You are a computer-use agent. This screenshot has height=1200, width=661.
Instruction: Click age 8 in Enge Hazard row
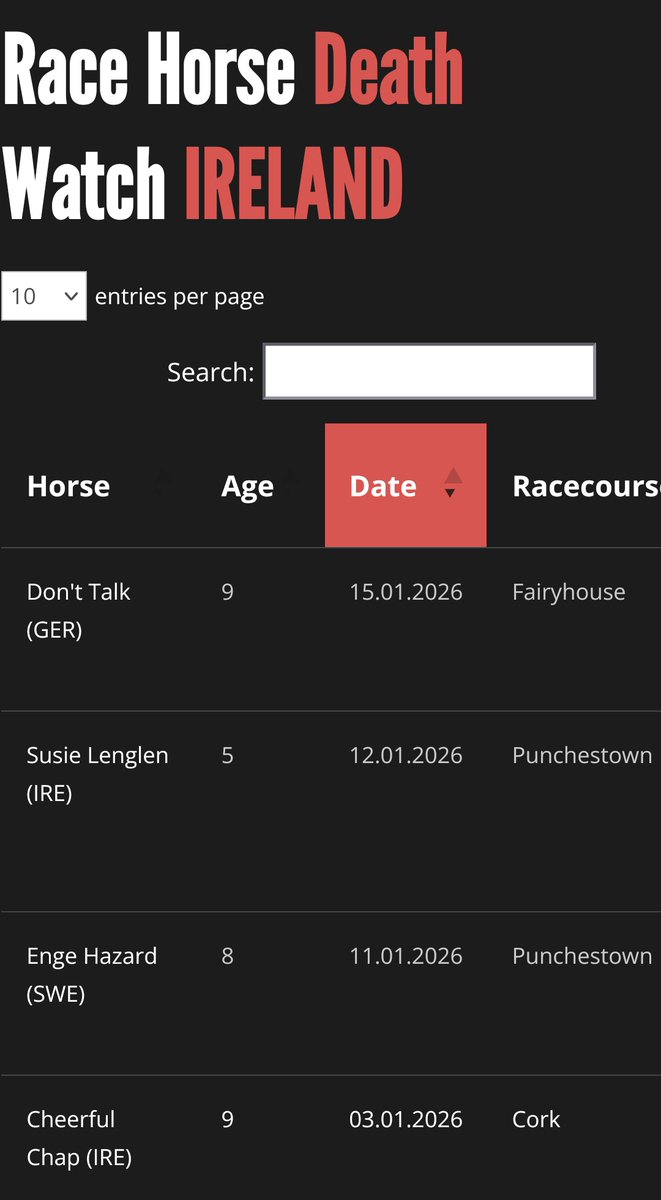227,956
